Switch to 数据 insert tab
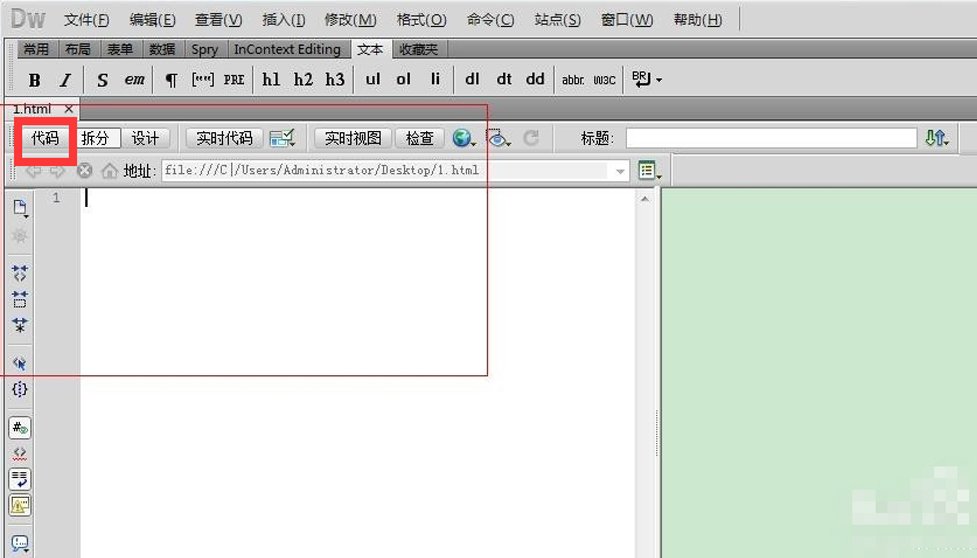Viewport: 977px width, 558px height. tap(162, 49)
